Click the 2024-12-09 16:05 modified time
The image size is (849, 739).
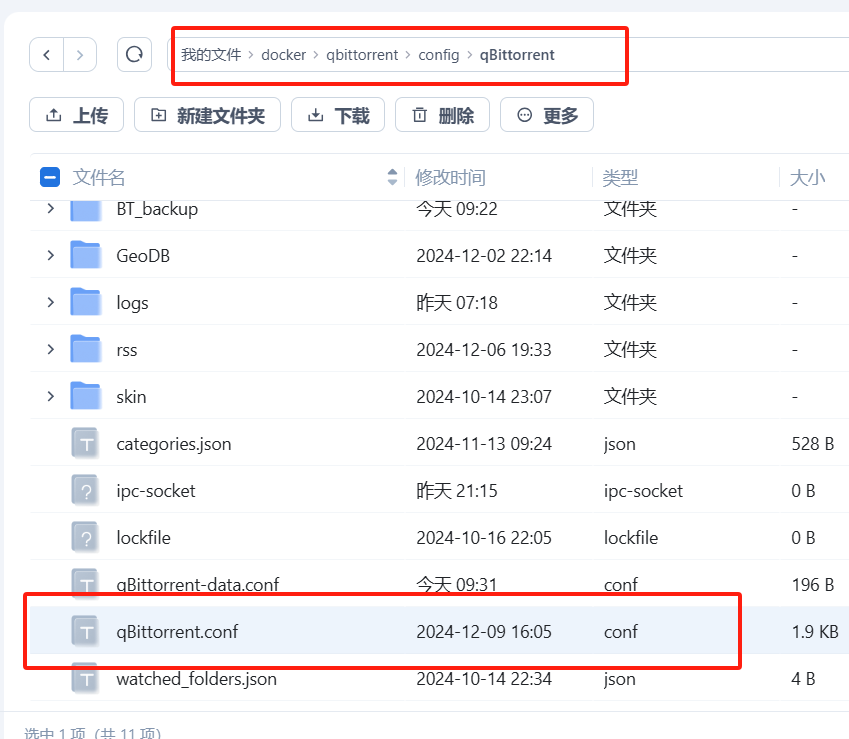(x=484, y=632)
